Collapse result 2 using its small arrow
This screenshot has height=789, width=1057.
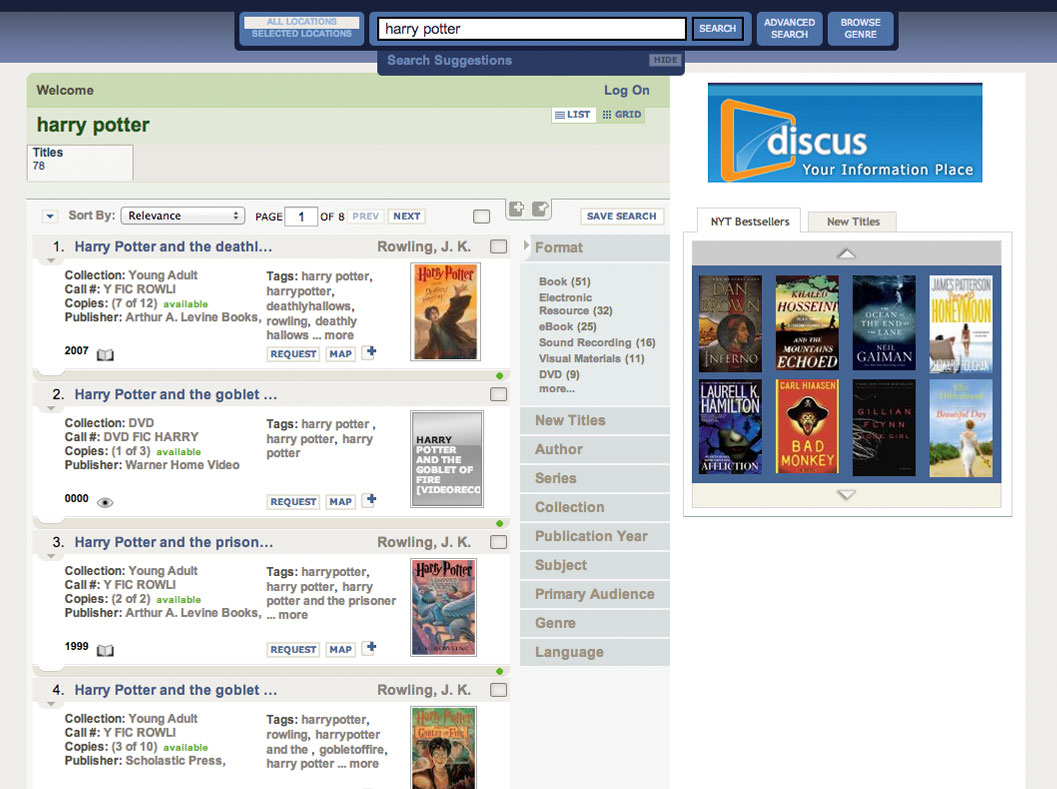(x=51, y=409)
